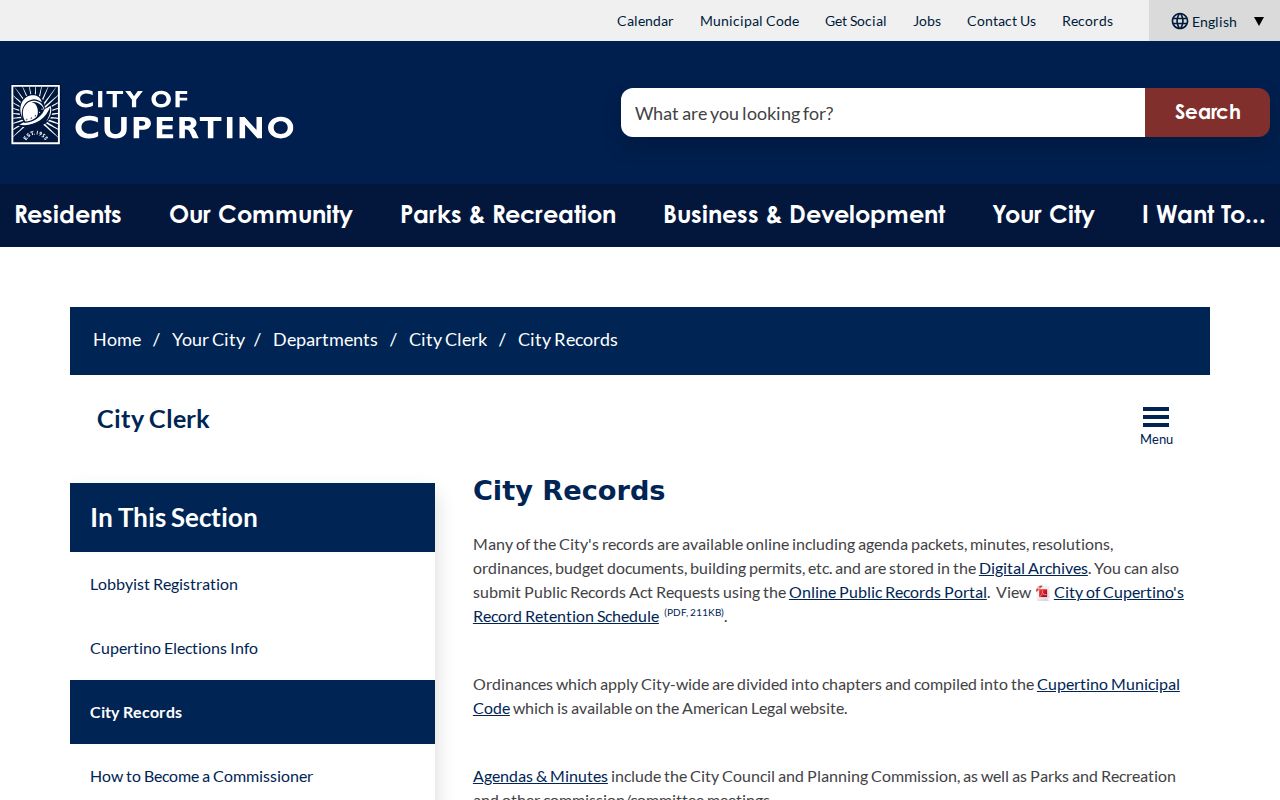The image size is (1280, 800).
Task: Expand the English language dropdown arrow
Action: tap(1259, 21)
